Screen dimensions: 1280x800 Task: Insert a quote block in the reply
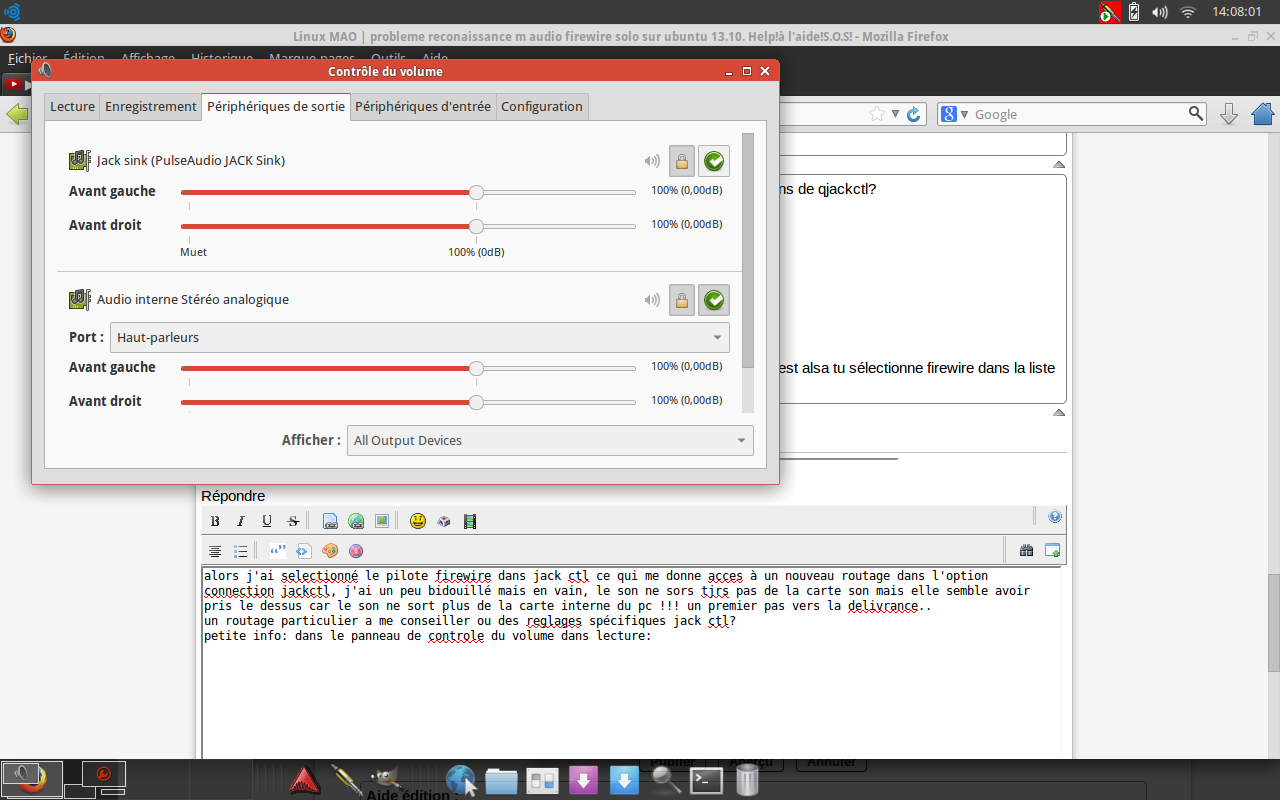(x=278, y=551)
